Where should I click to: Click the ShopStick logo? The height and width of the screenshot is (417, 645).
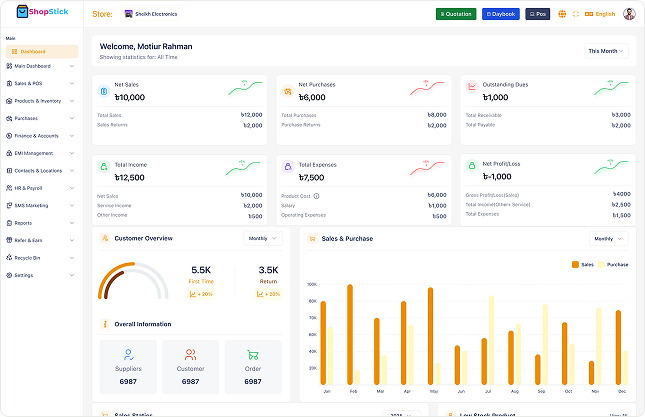pos(42,12)
